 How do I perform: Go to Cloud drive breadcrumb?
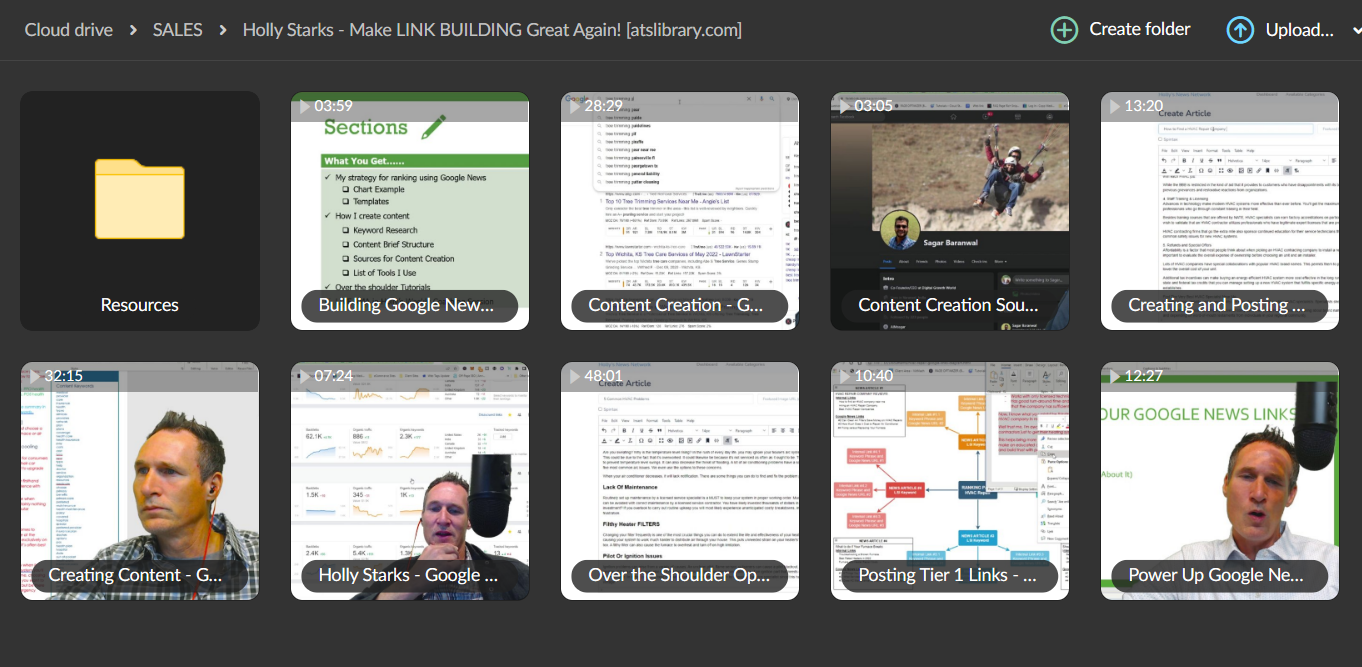click(x=69, y=30)
